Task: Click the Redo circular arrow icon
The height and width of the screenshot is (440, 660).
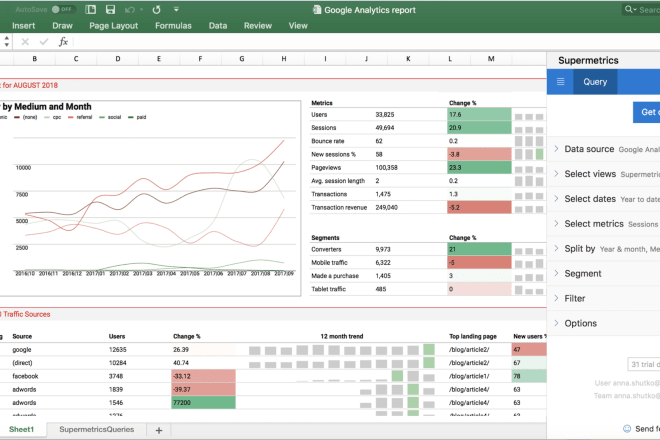Action: [x=157, y=9]
